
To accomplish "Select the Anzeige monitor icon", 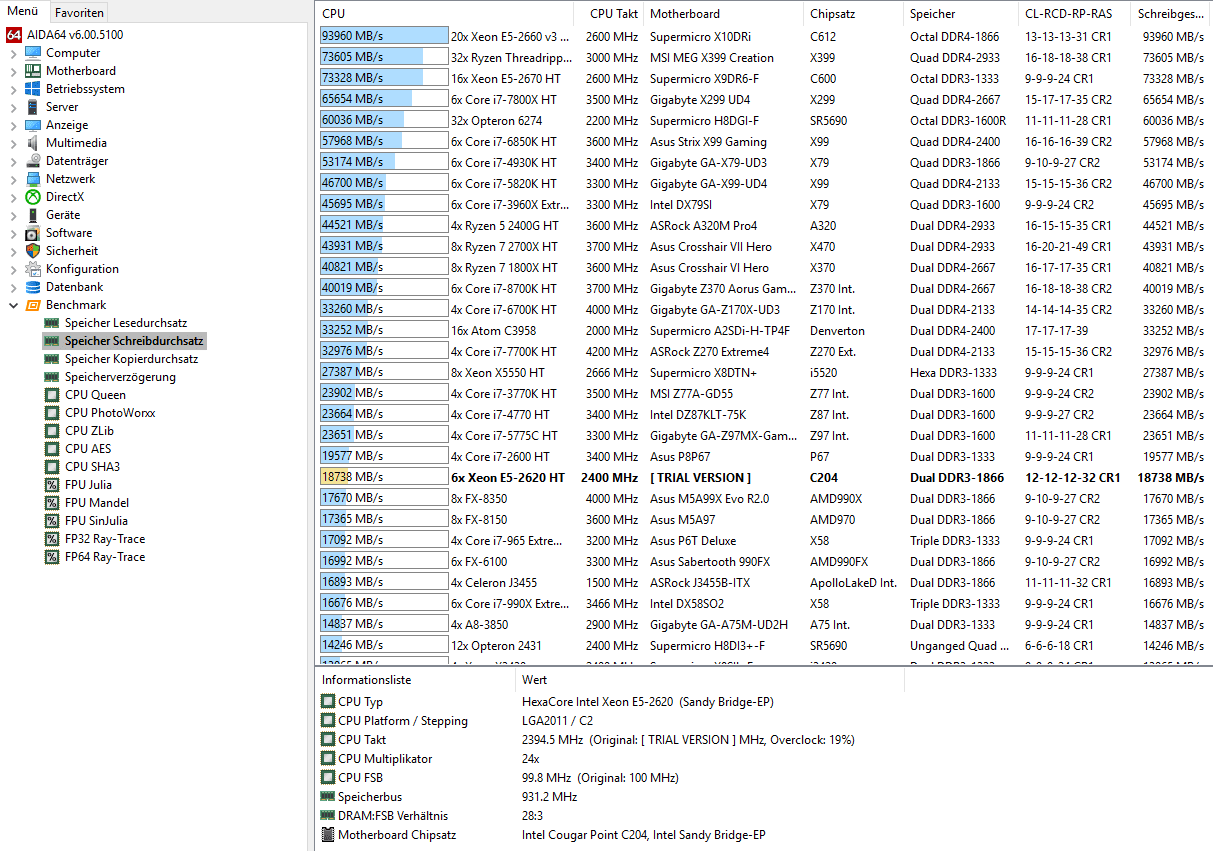I will (33, 125).
